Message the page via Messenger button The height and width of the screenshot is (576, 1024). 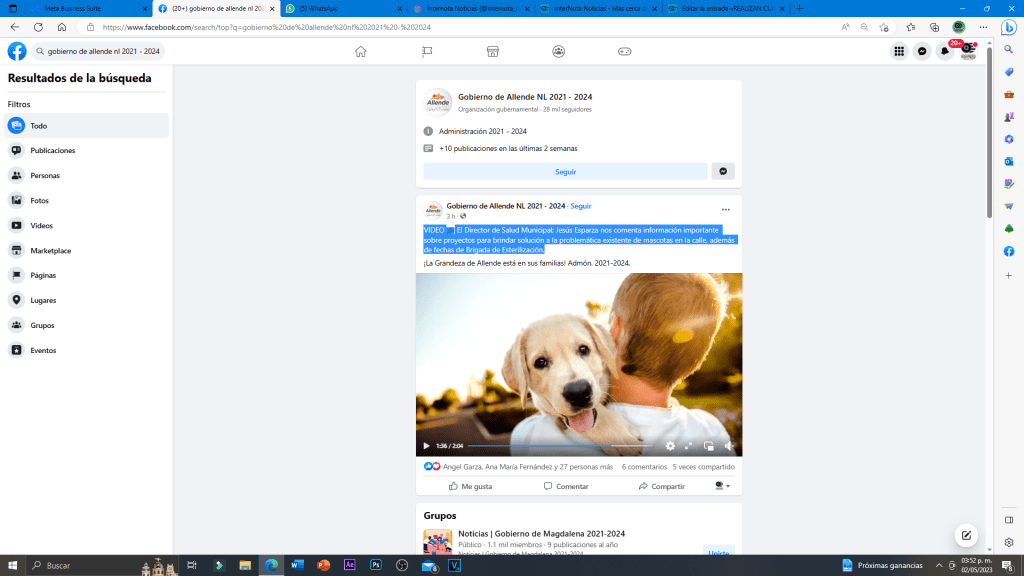(724, 171)
